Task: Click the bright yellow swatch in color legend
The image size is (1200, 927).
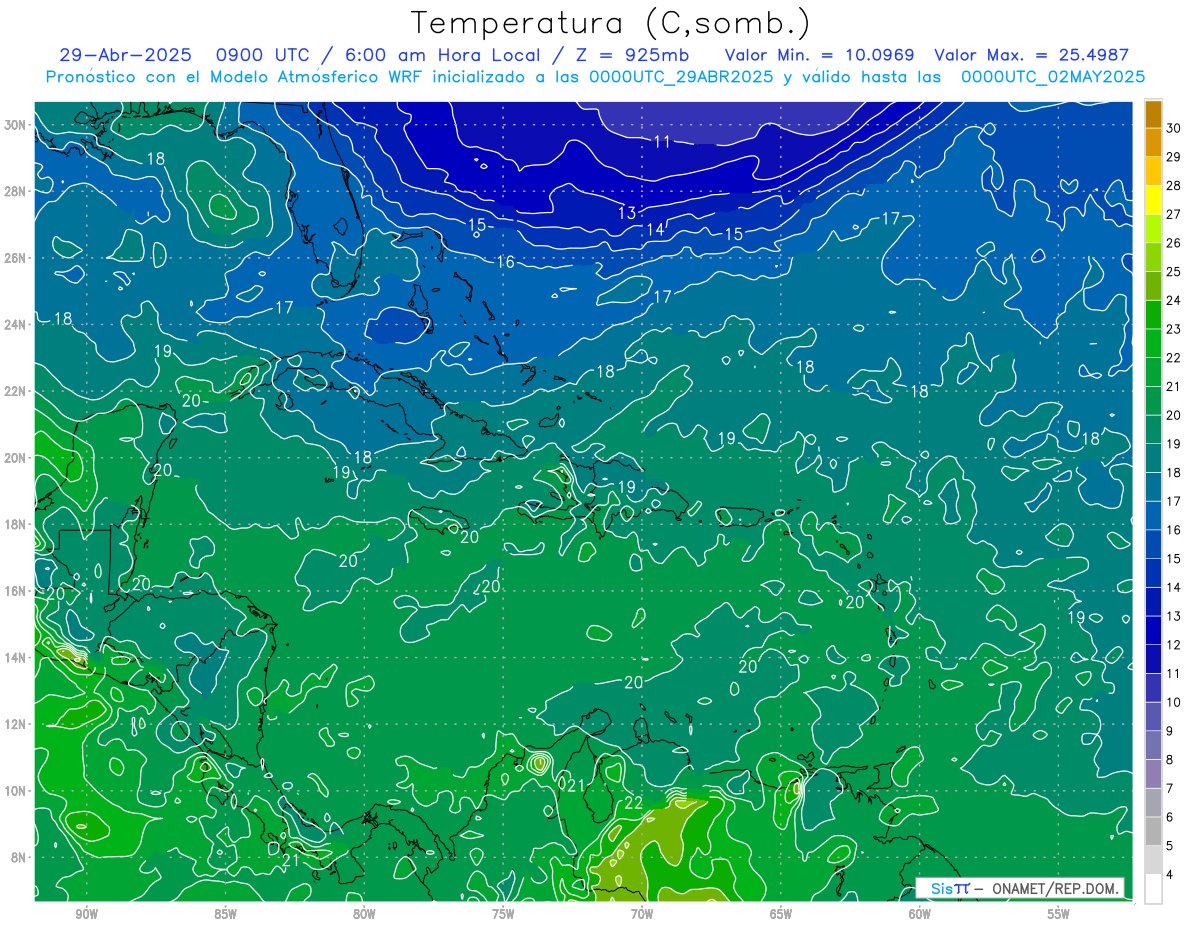Action: [x=1153, y=199]
